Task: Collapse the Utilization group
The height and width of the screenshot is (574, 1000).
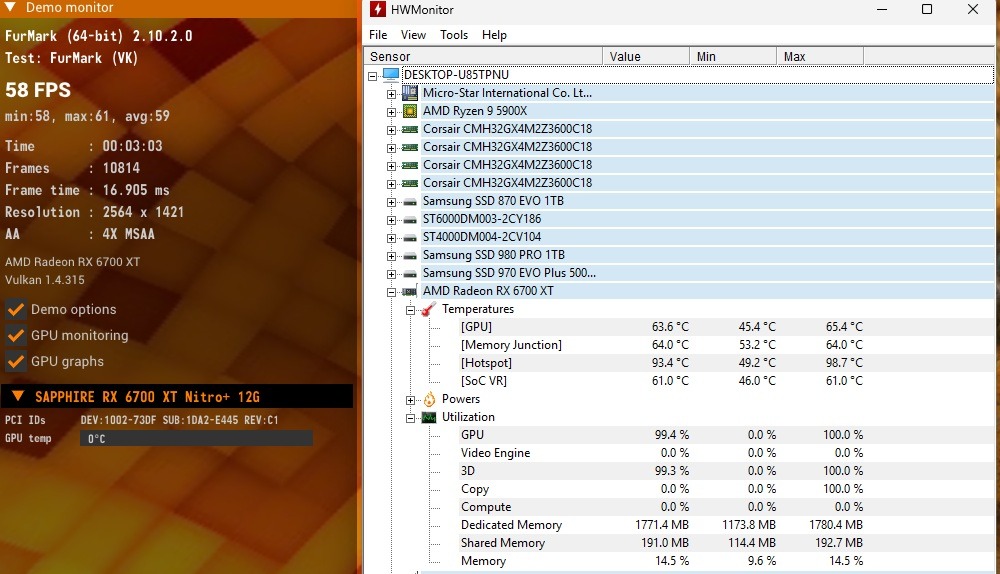Action: [411, 418]
